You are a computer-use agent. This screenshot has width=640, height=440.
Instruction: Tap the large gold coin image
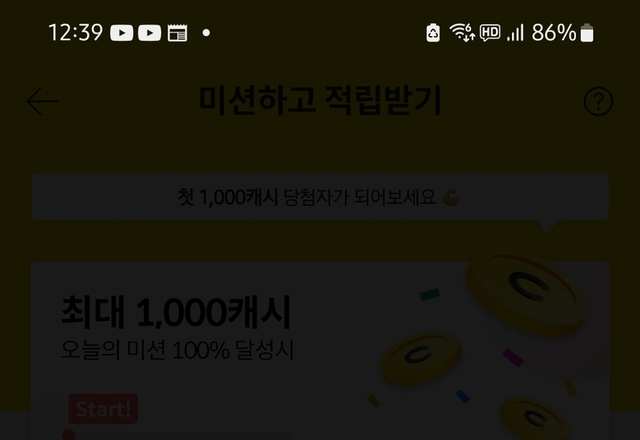point(527,293)
